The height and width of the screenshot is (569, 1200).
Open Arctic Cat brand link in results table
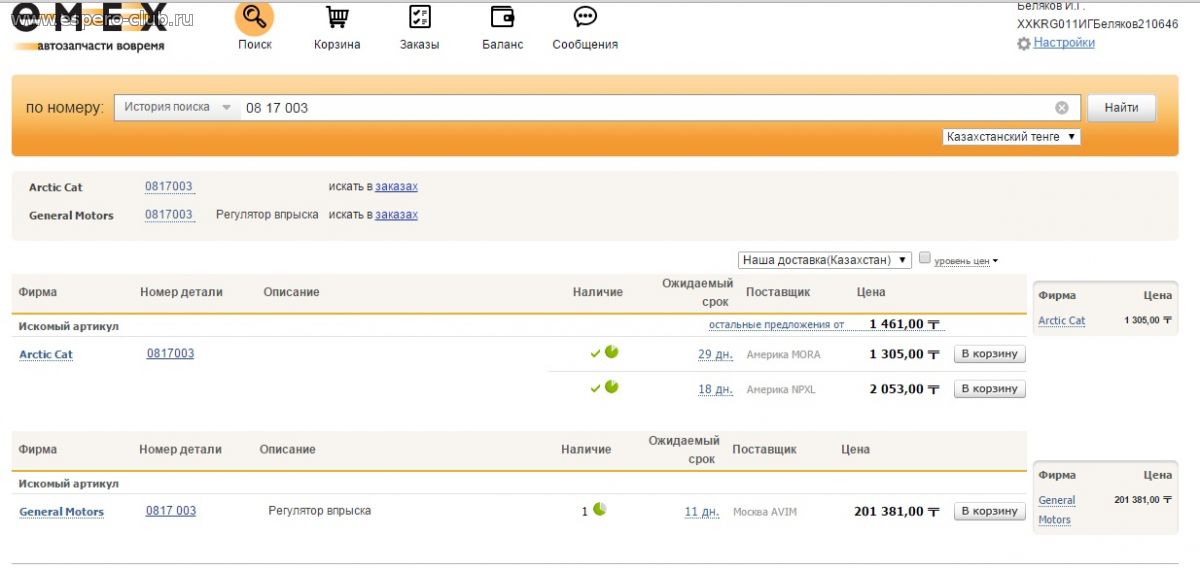pos(46,355)
